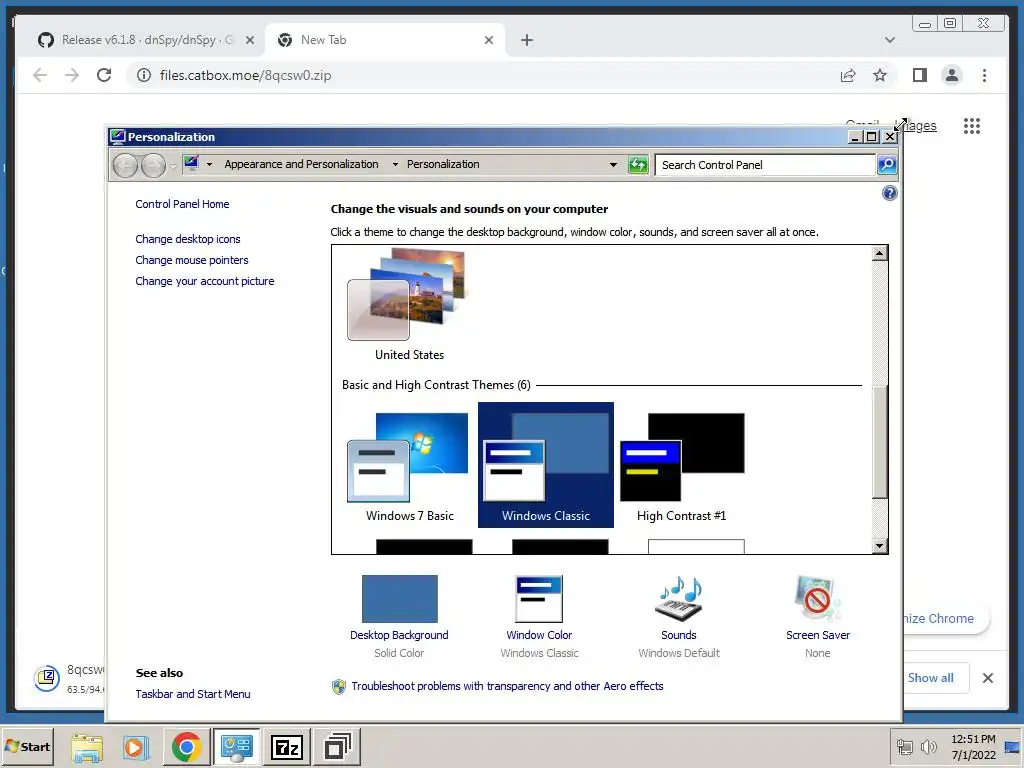
Task: Open Chrome tab search chevron
Action: coord(889,40)
